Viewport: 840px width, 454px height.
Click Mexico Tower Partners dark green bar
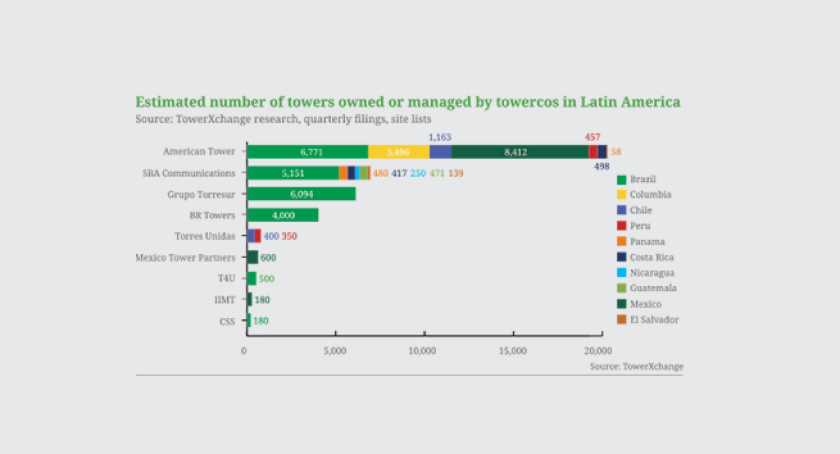(253, 257)
